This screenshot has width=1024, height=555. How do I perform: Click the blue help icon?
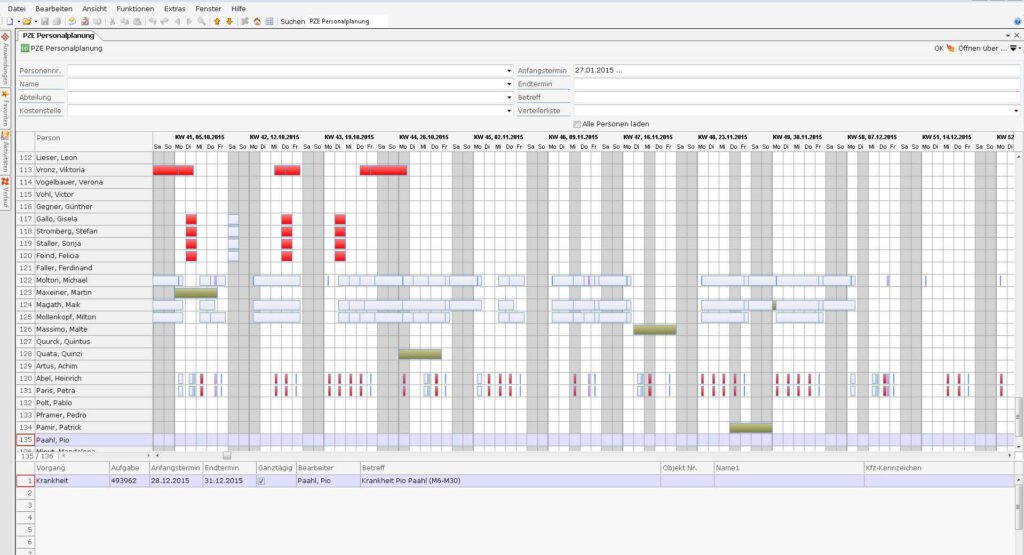(1017, 21)
